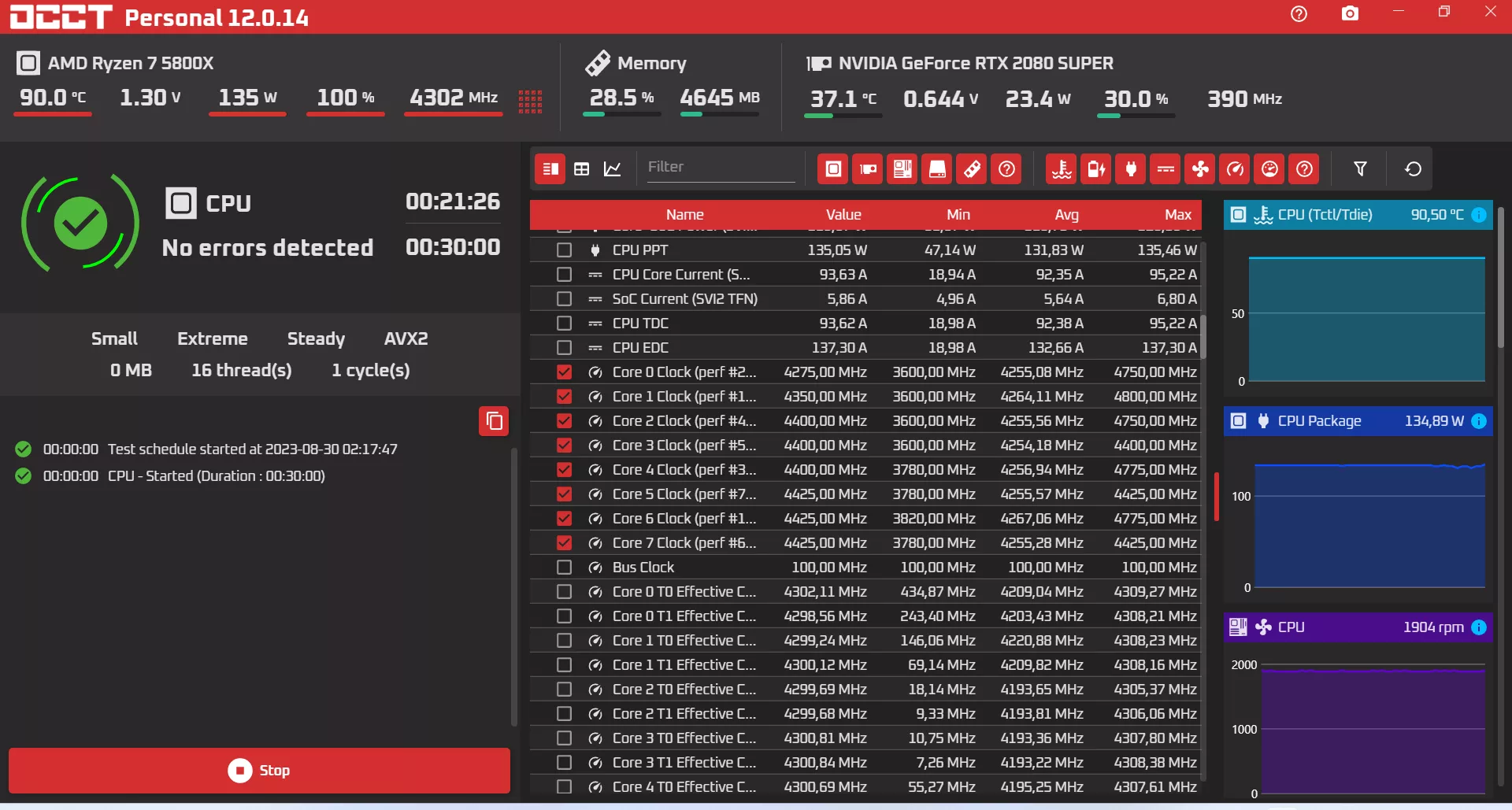
Task: Toggle the unknown sensor type filter
Action: 1304,169
